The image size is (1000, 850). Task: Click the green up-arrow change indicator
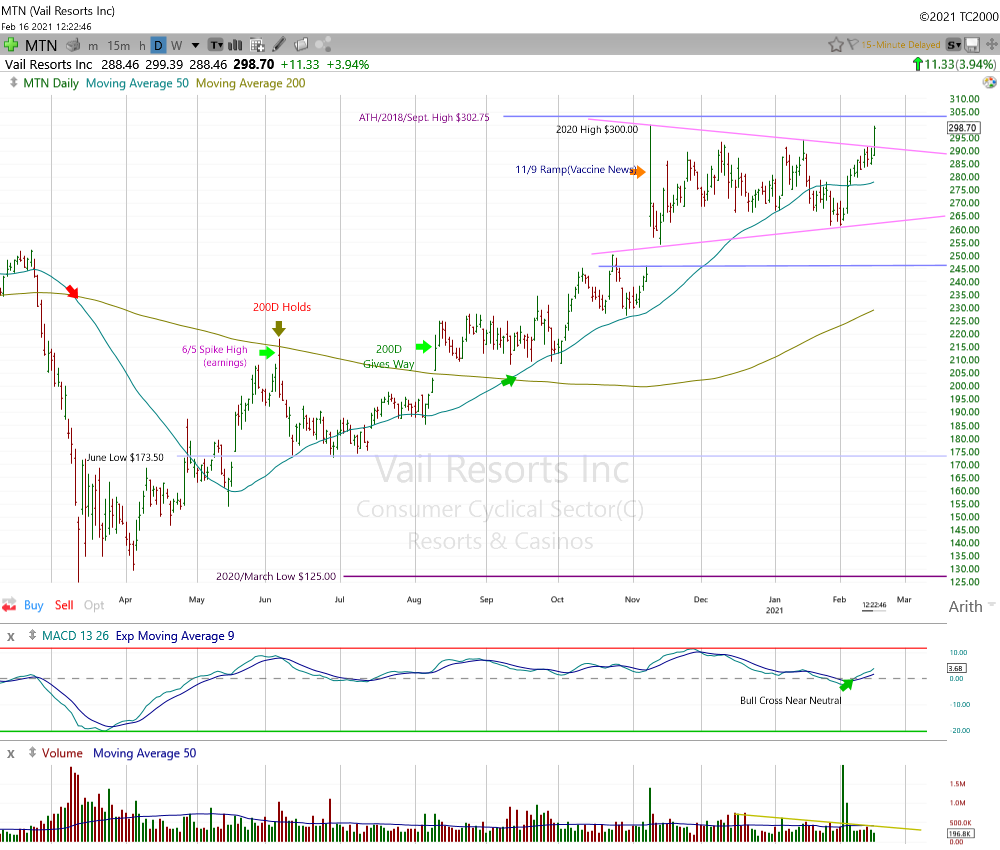pos(918,64)
